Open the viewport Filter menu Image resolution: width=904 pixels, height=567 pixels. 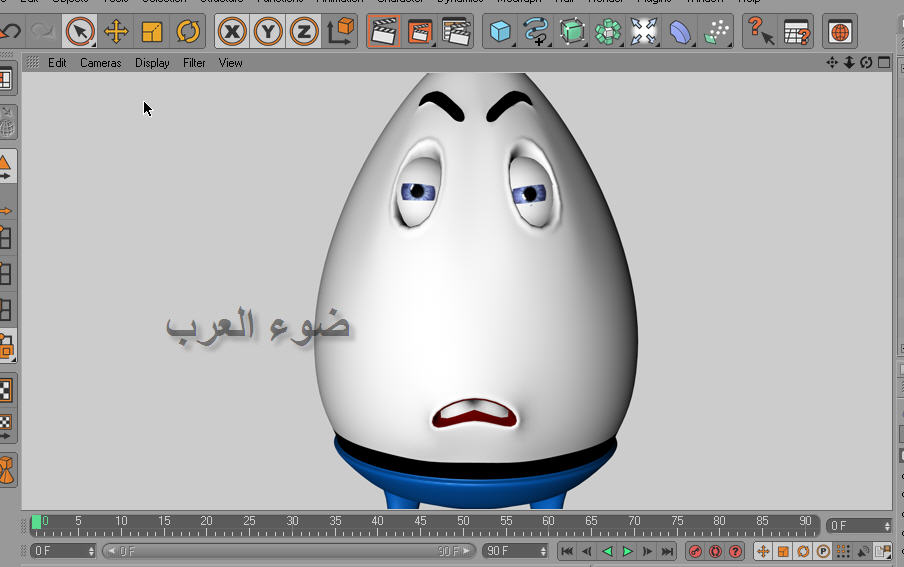coord(194,63)
